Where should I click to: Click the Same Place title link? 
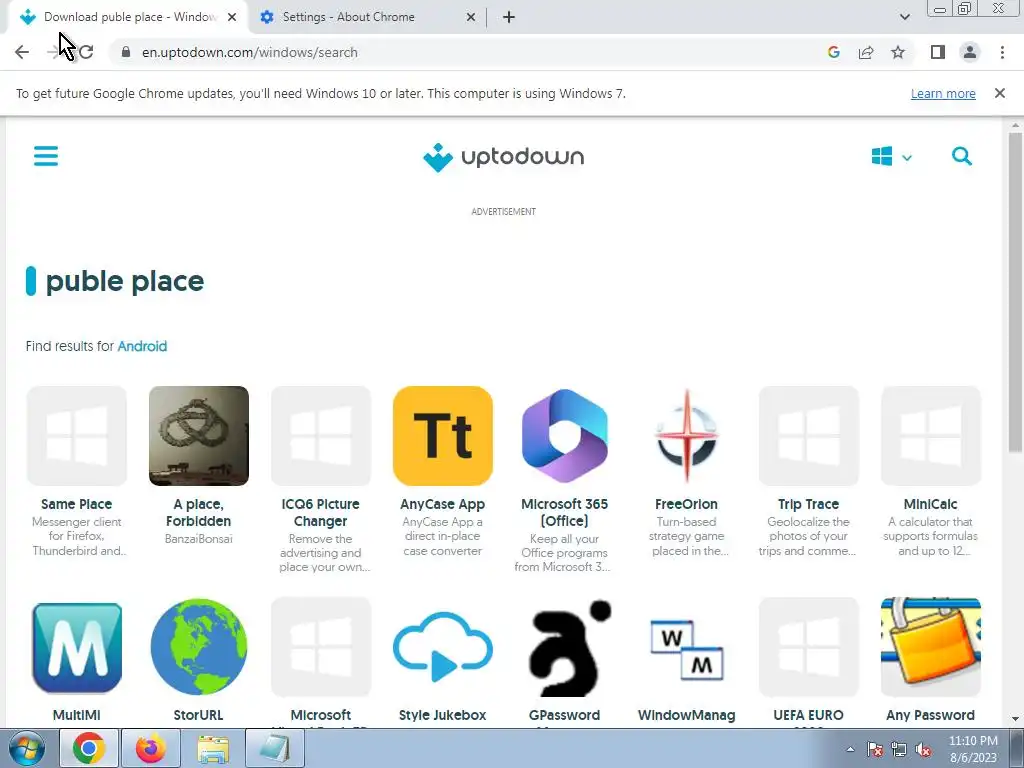pos(76,504)
